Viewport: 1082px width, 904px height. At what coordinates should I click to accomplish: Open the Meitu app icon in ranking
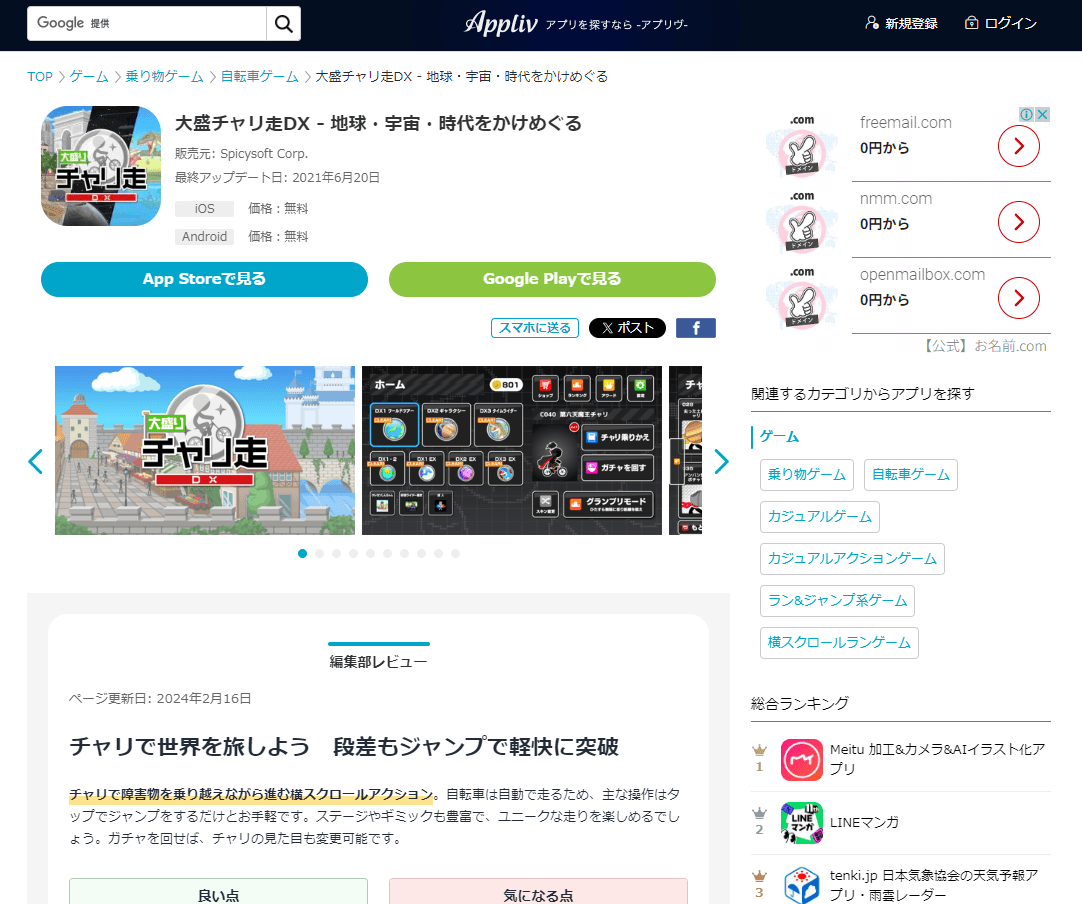click(x=801, y=760)
